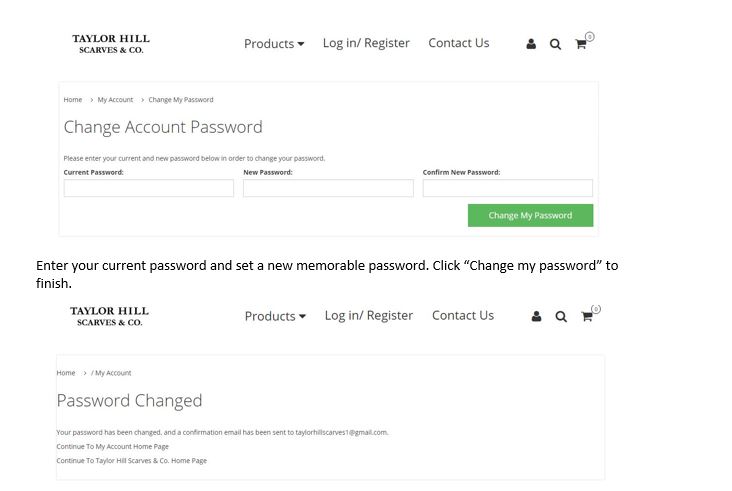The width and height of the screenshot is (732, 491).
Task: Open Contact Us in top header
Action: [x=459, y=43]
